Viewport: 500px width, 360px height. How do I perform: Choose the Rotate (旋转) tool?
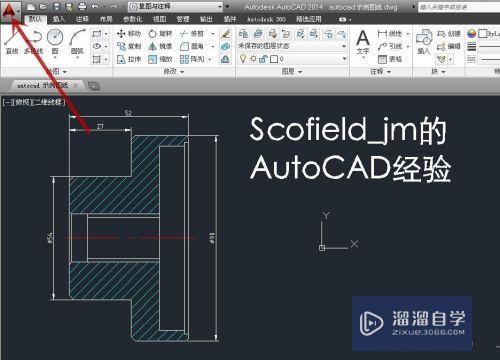click(x=160, y=33)
